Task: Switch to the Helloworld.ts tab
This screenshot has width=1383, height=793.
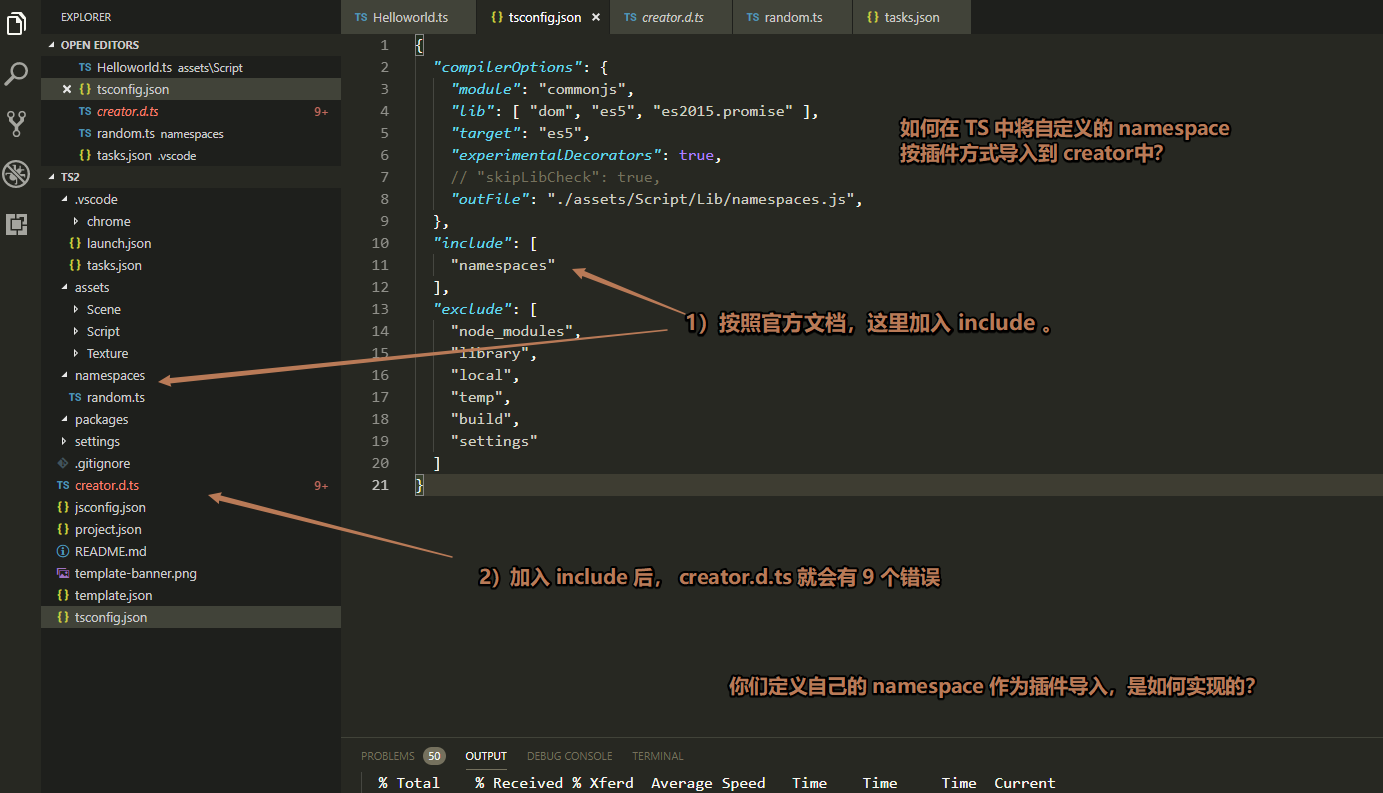Action: point(410,17)
